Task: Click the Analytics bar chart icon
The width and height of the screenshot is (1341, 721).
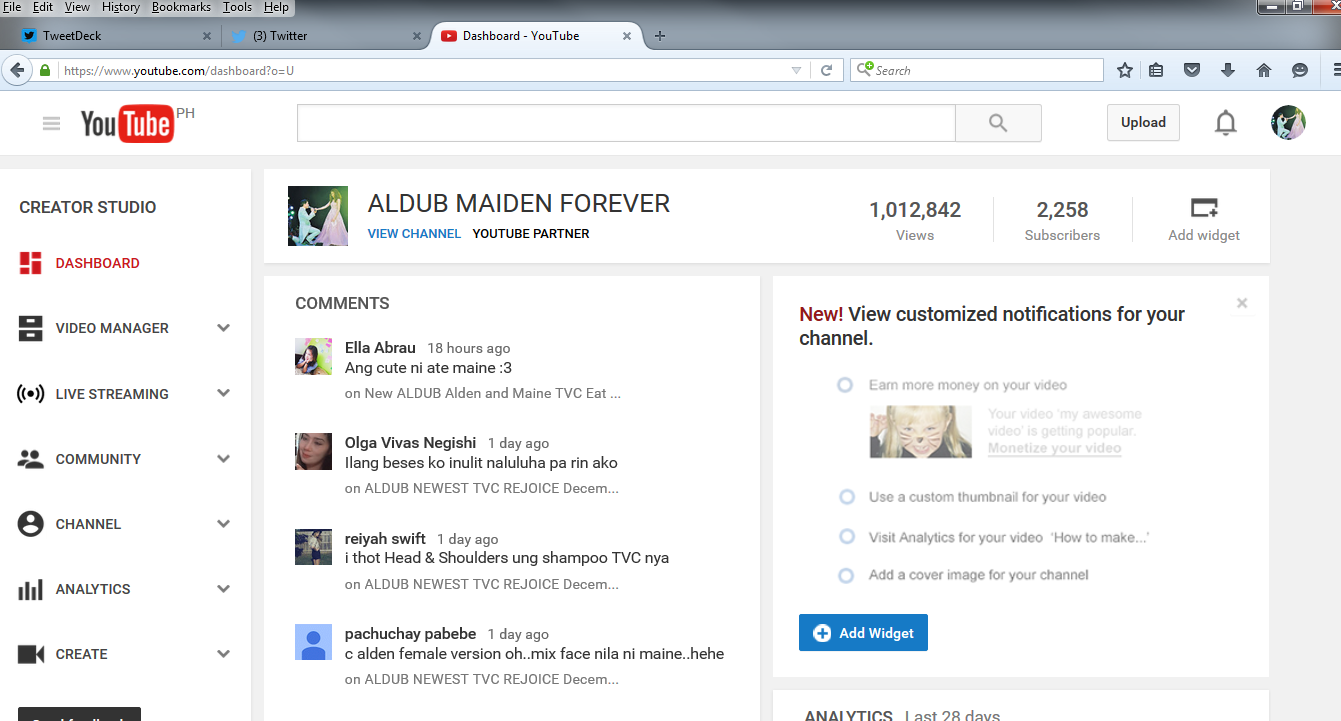Action: coord(31,589)
